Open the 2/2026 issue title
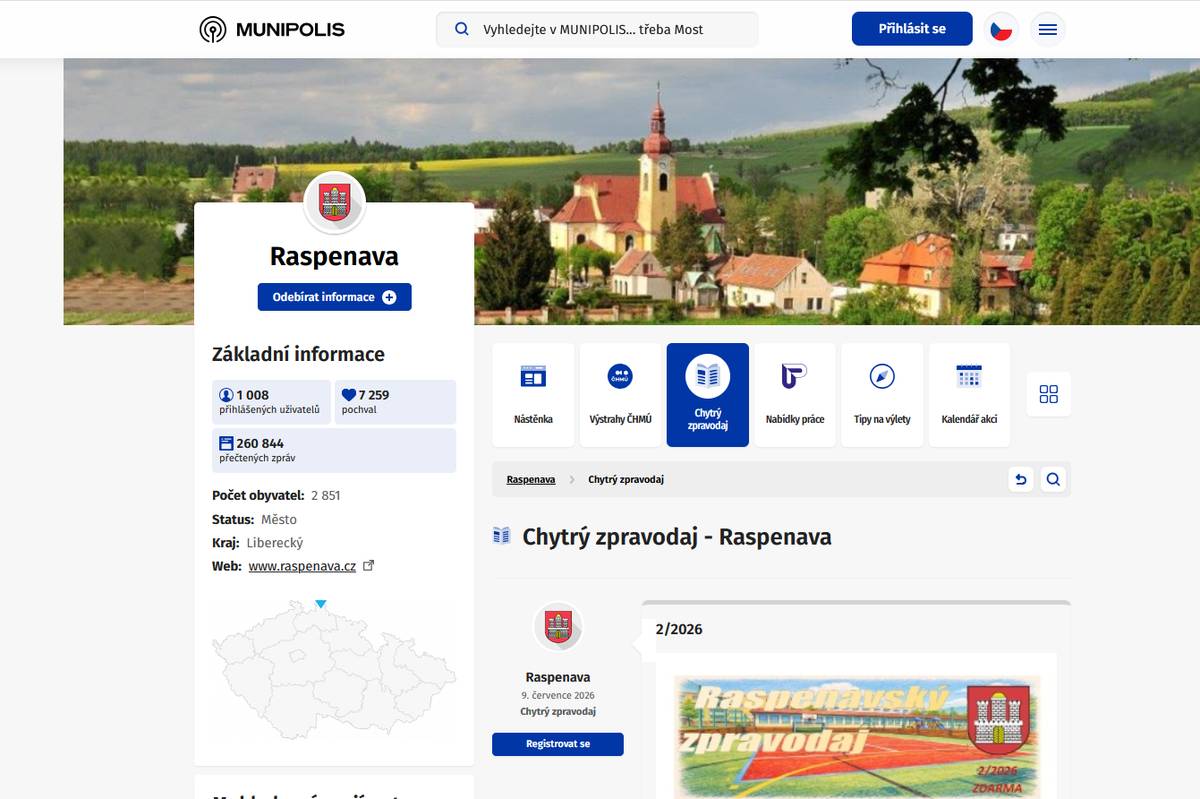The image size is (1200, 799). coord(679,629)
